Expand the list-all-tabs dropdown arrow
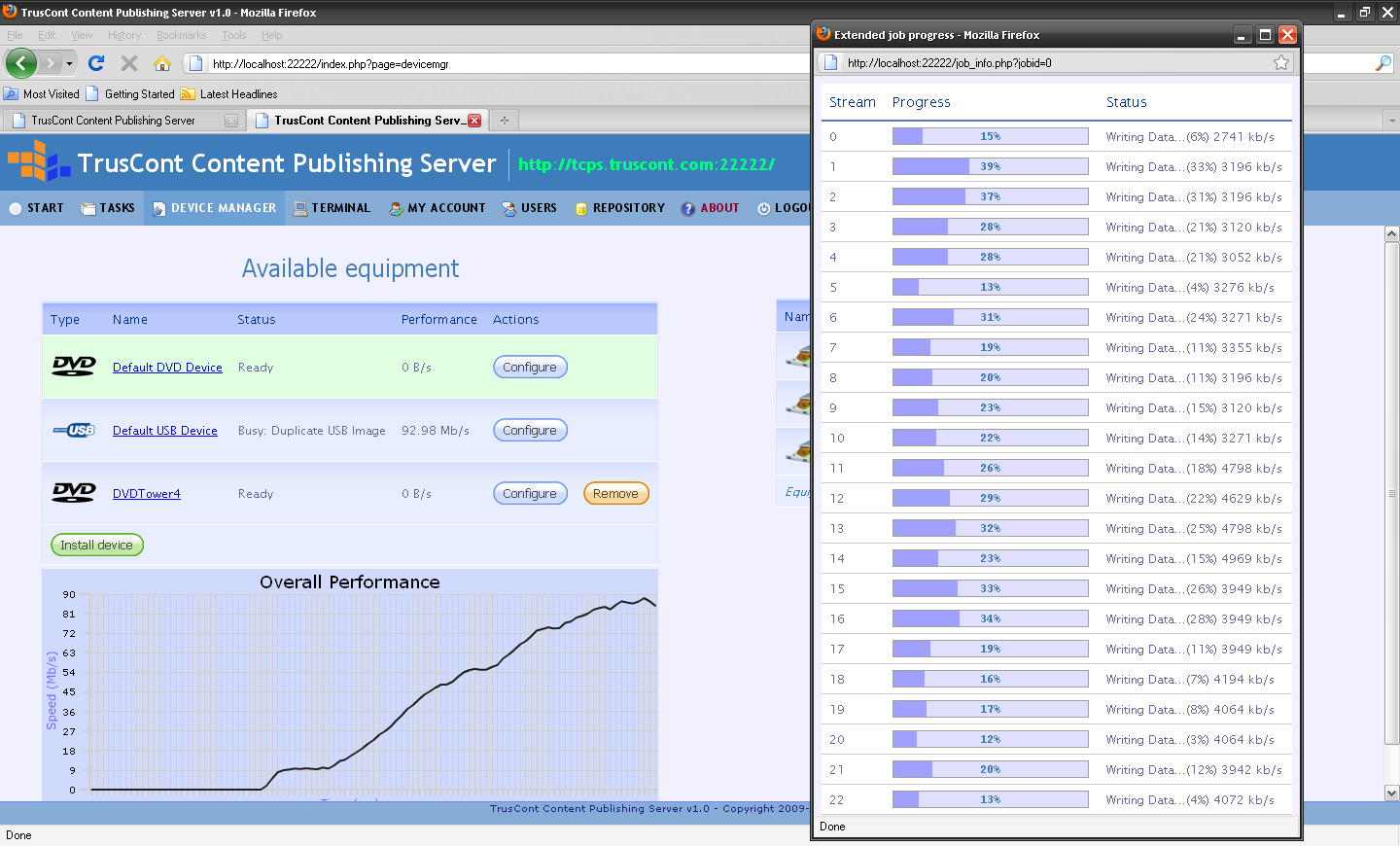This screenshot has height=846, width=1400. (1391, 121)
